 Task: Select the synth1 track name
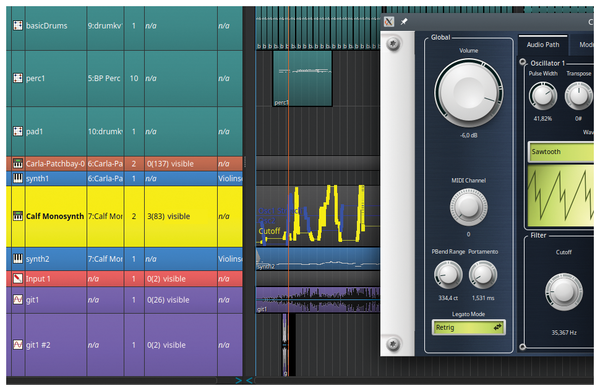coord(38,178)
